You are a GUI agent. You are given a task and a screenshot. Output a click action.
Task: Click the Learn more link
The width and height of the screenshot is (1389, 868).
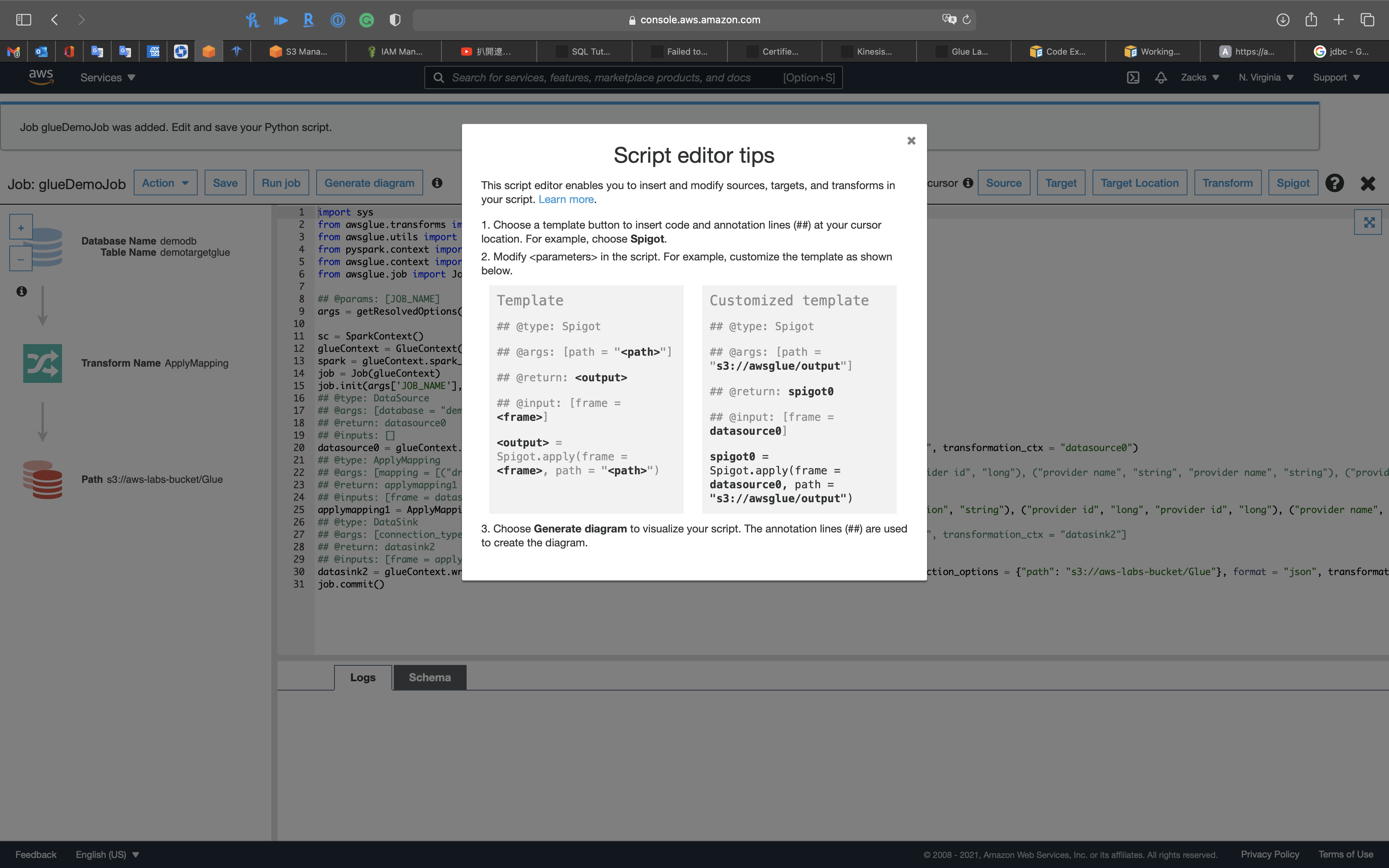tap(565, 199)
